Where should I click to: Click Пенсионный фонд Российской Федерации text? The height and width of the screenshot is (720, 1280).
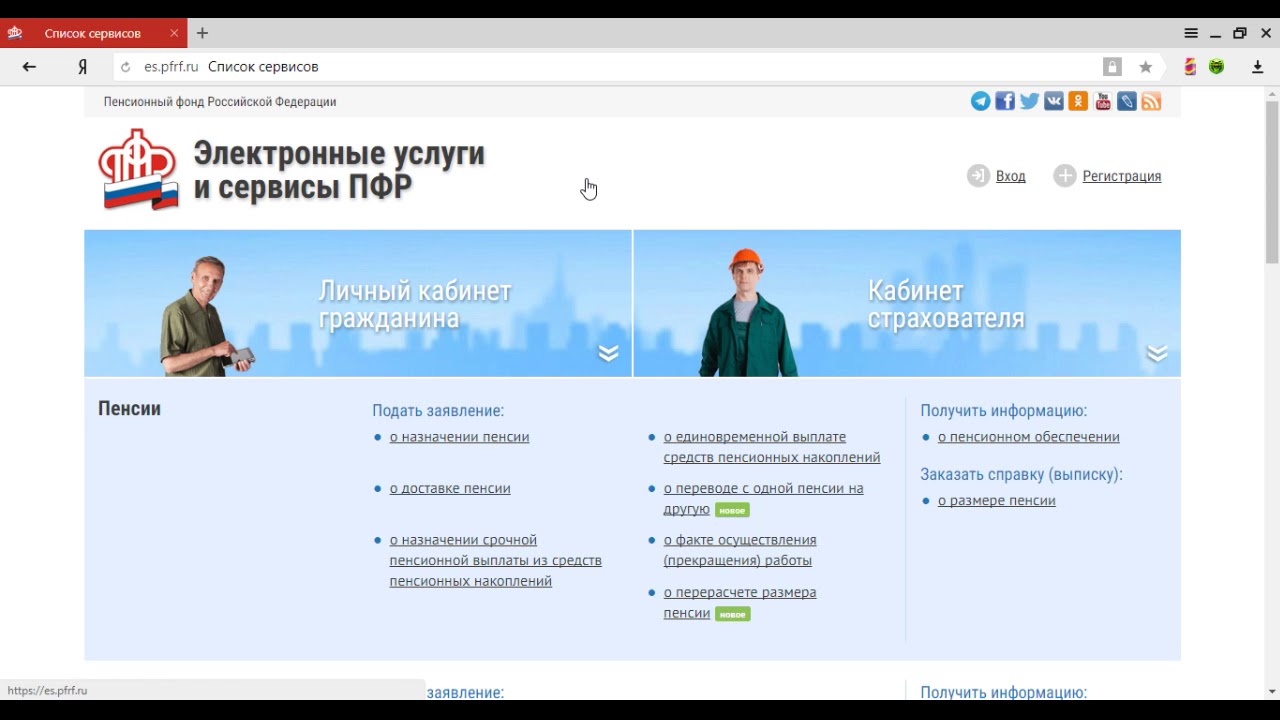220,102
